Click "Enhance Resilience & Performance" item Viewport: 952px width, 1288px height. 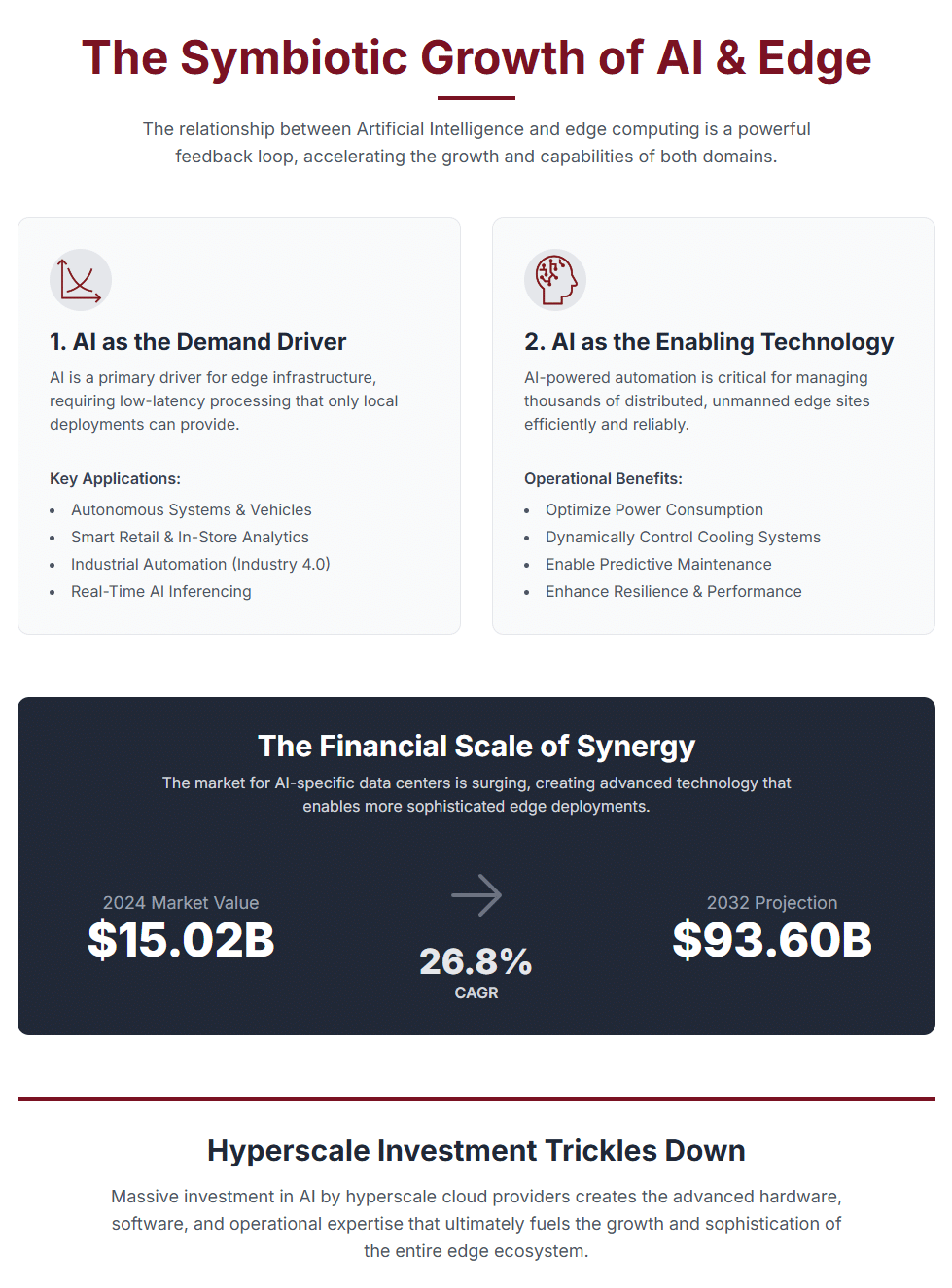pyautogui.click(x=673, y=591)
